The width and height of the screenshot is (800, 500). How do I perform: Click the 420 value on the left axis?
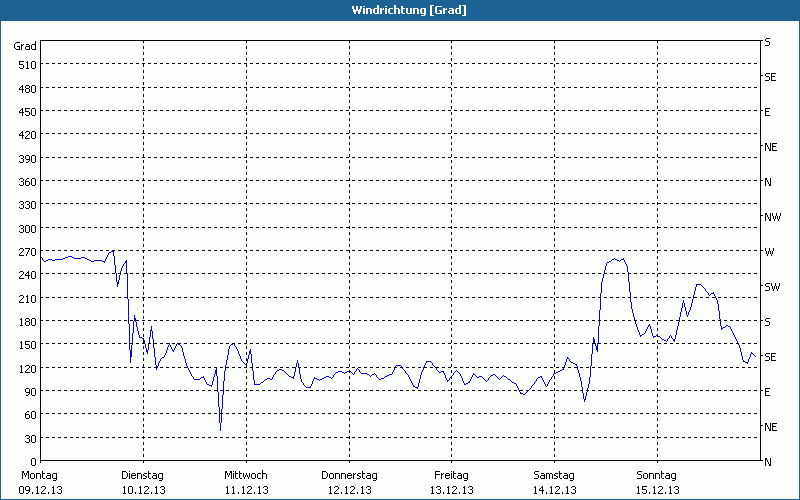pyautogui.click(x=28, y=135)
